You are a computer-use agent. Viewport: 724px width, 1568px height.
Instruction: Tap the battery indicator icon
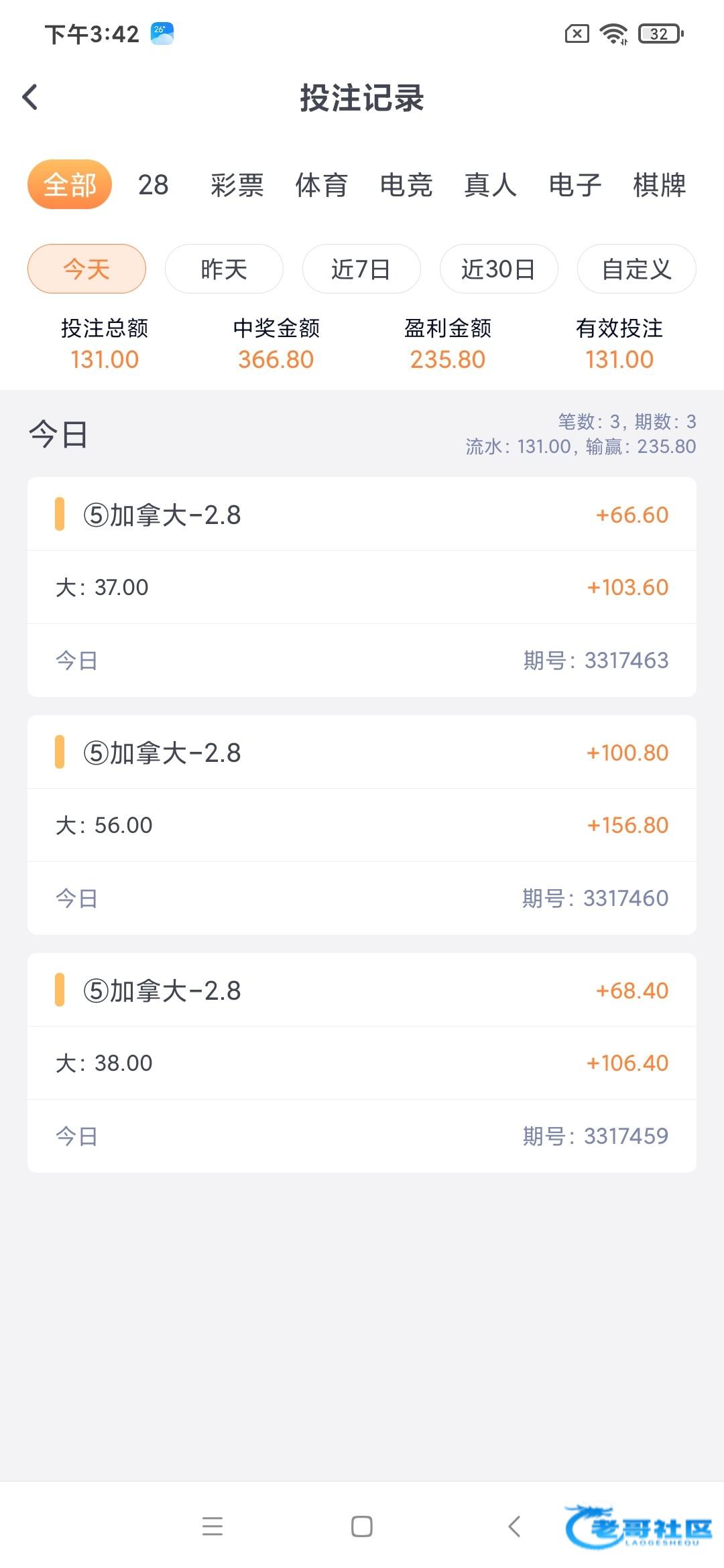click(x=661, y=34)
